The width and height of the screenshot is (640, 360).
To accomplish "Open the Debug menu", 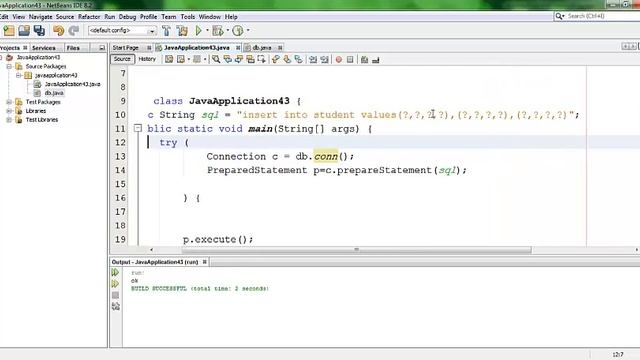I will (x=127, y=17).
